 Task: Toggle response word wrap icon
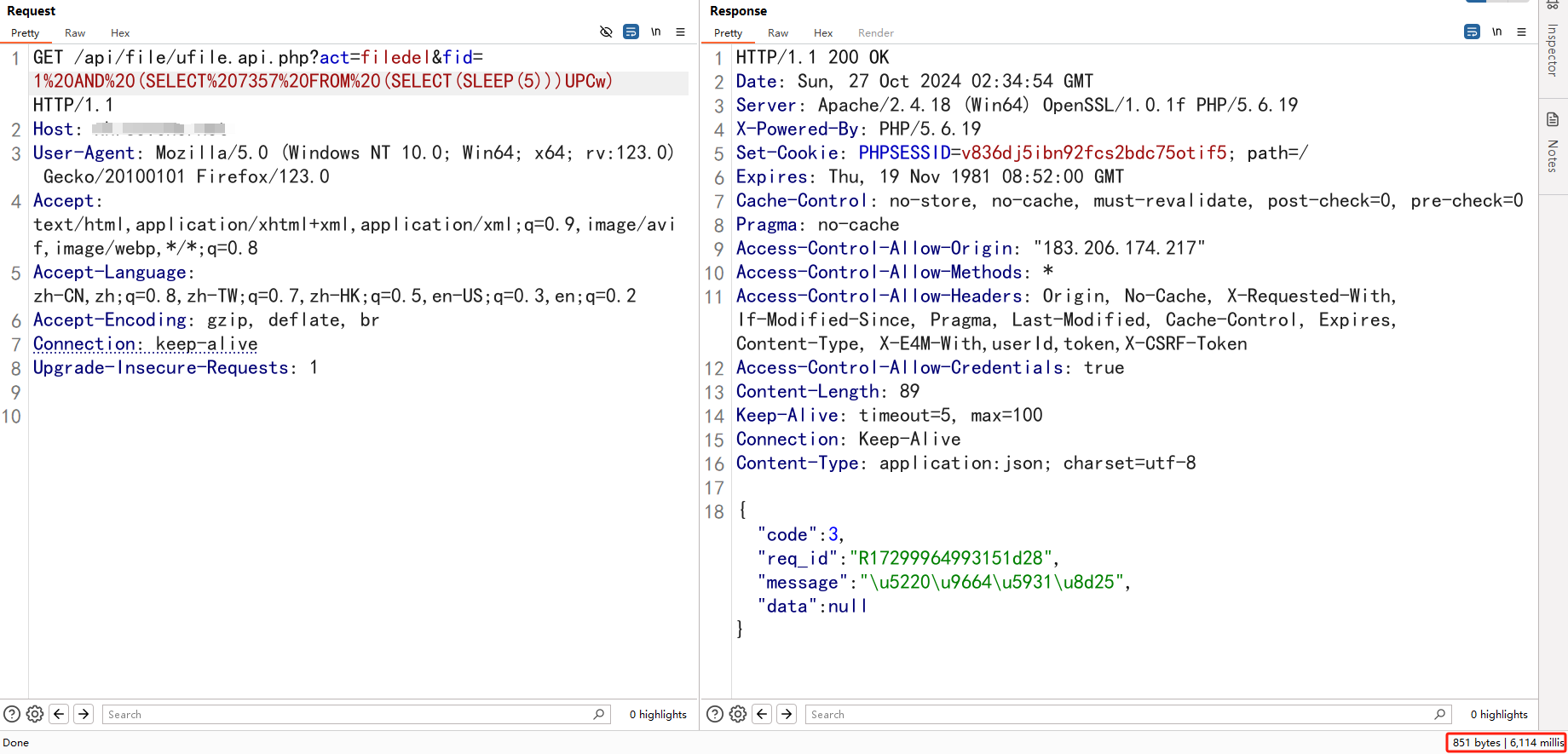(1472, 32)
